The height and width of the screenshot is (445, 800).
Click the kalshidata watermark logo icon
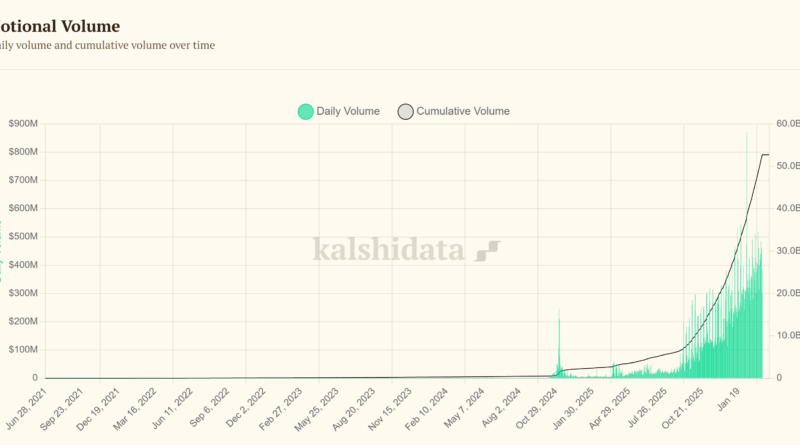(x=488, y=249)
